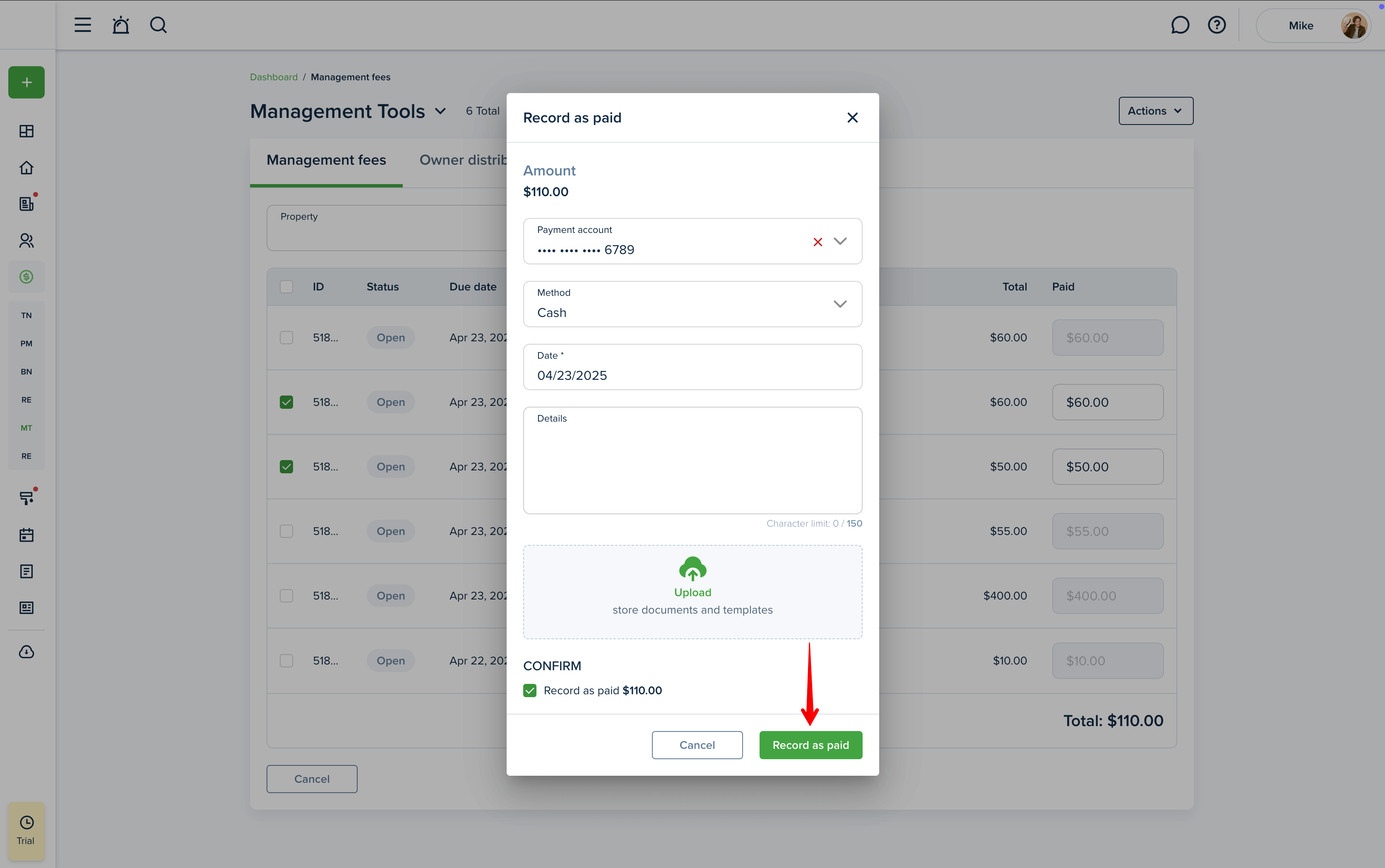Viewport: 1385px width, 868px height.
Task: Click the Paid input showing $50.00
Action: 1108,467
